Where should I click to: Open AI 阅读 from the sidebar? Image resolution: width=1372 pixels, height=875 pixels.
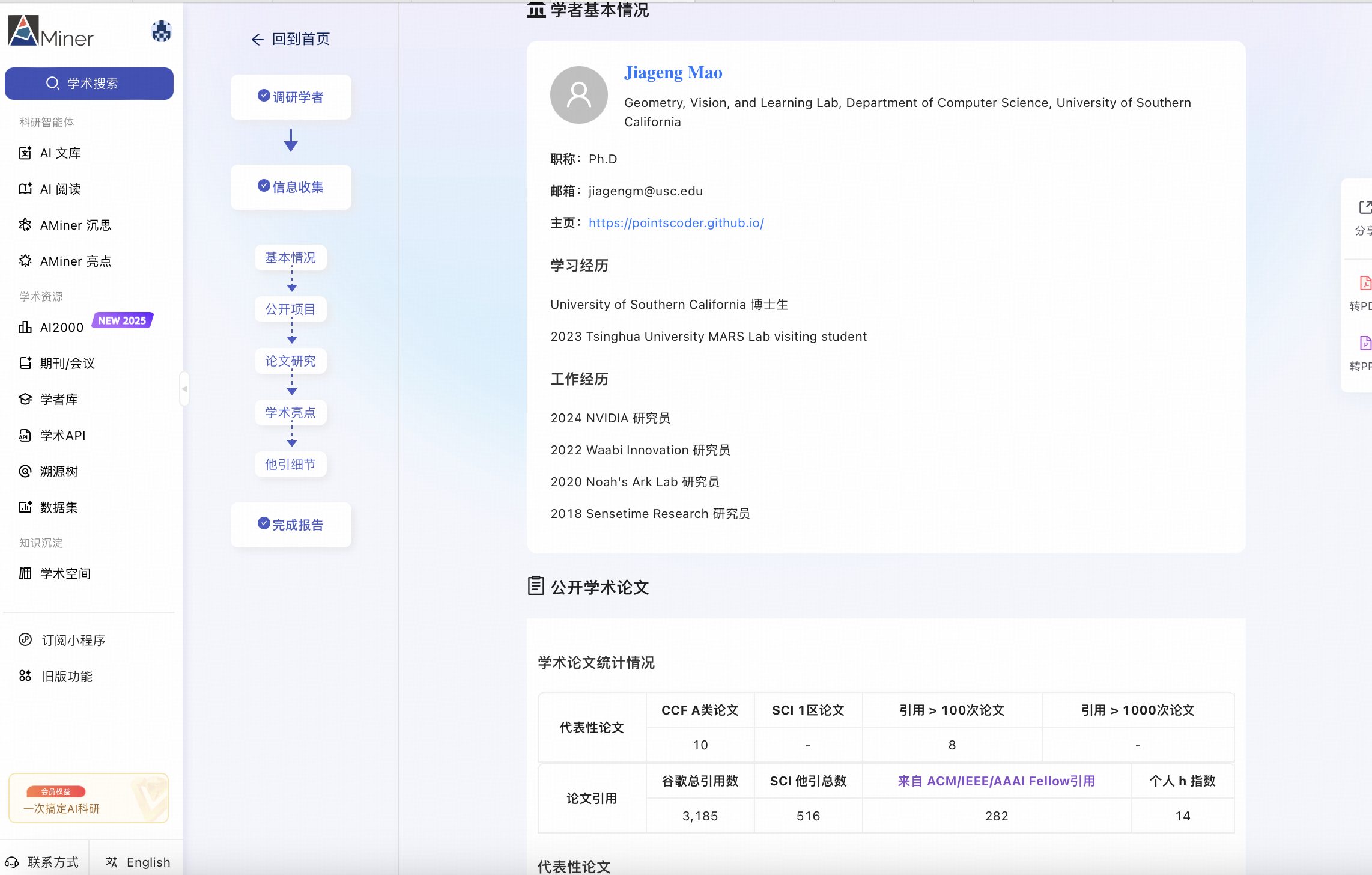tap(61, 189)
